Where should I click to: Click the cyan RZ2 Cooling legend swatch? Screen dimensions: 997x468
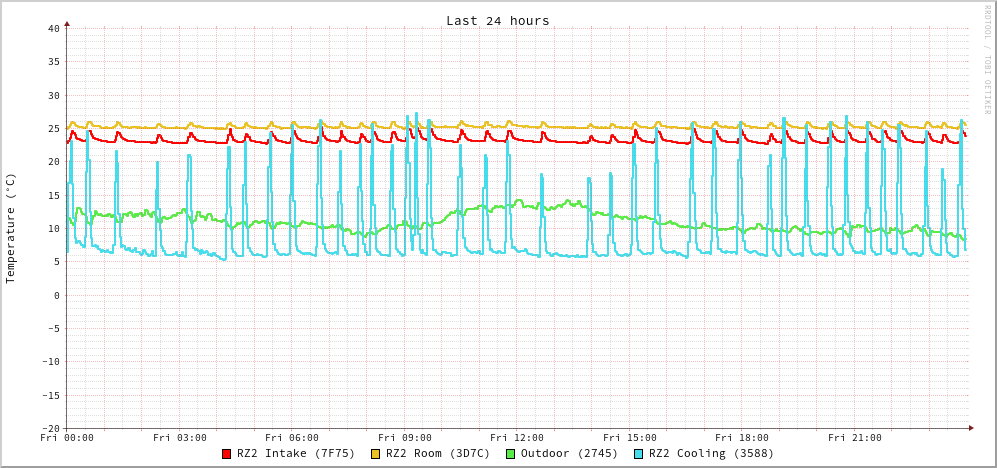639,454
